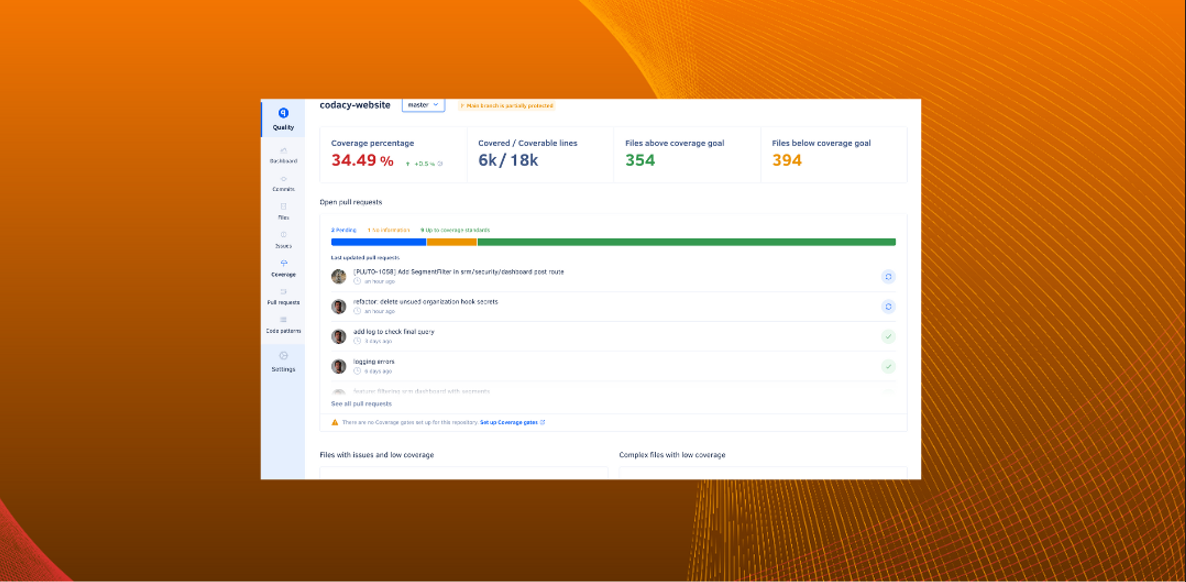1186x582 pixels.
Task: Click the 2 Pending legend label
Action: tap(343, 230)
